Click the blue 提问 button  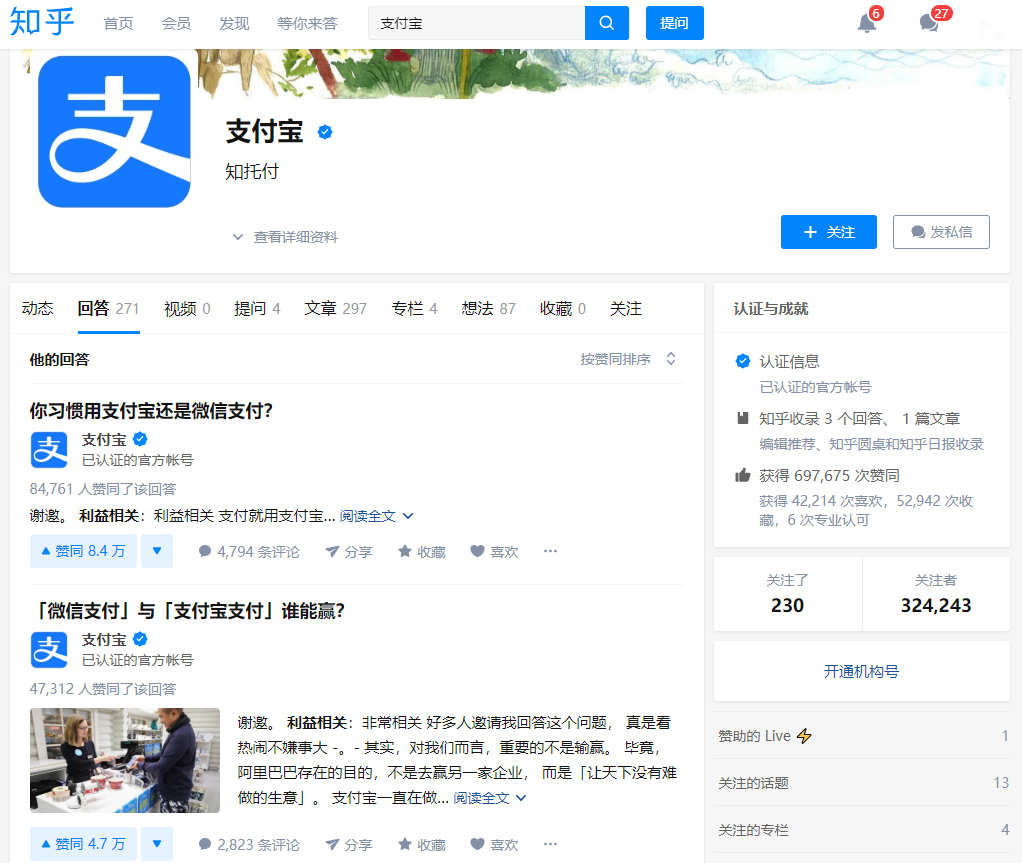(675, 23)
